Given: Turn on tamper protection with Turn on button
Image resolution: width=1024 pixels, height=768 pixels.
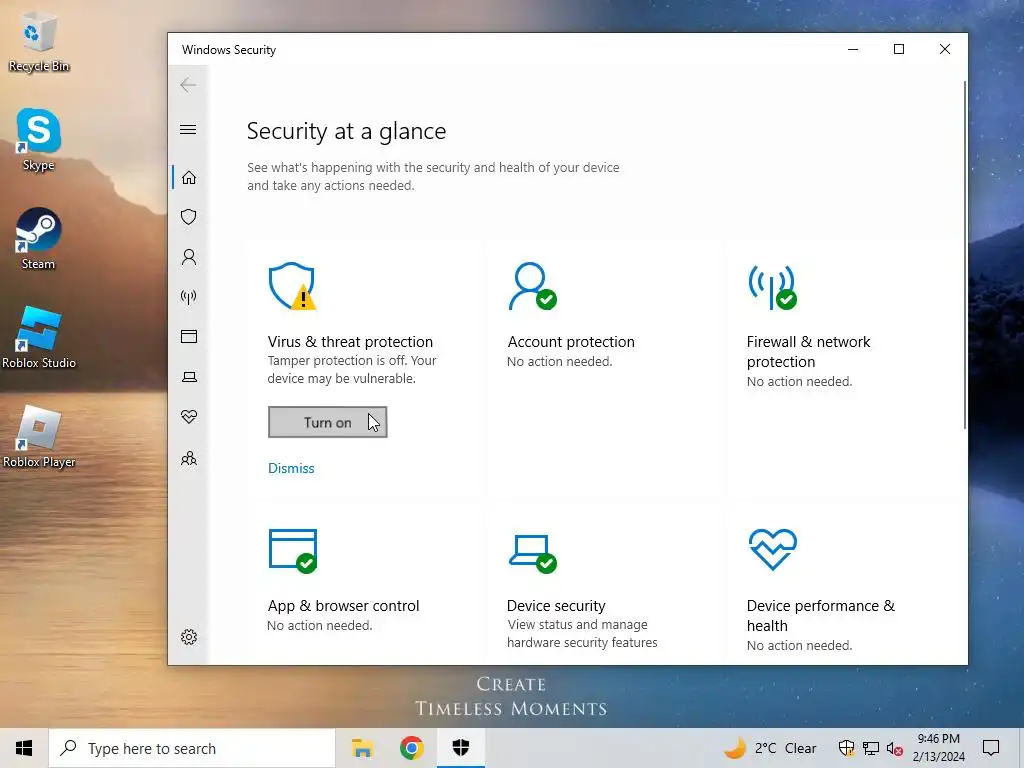Looking at the screenshot, I should 327,422.
